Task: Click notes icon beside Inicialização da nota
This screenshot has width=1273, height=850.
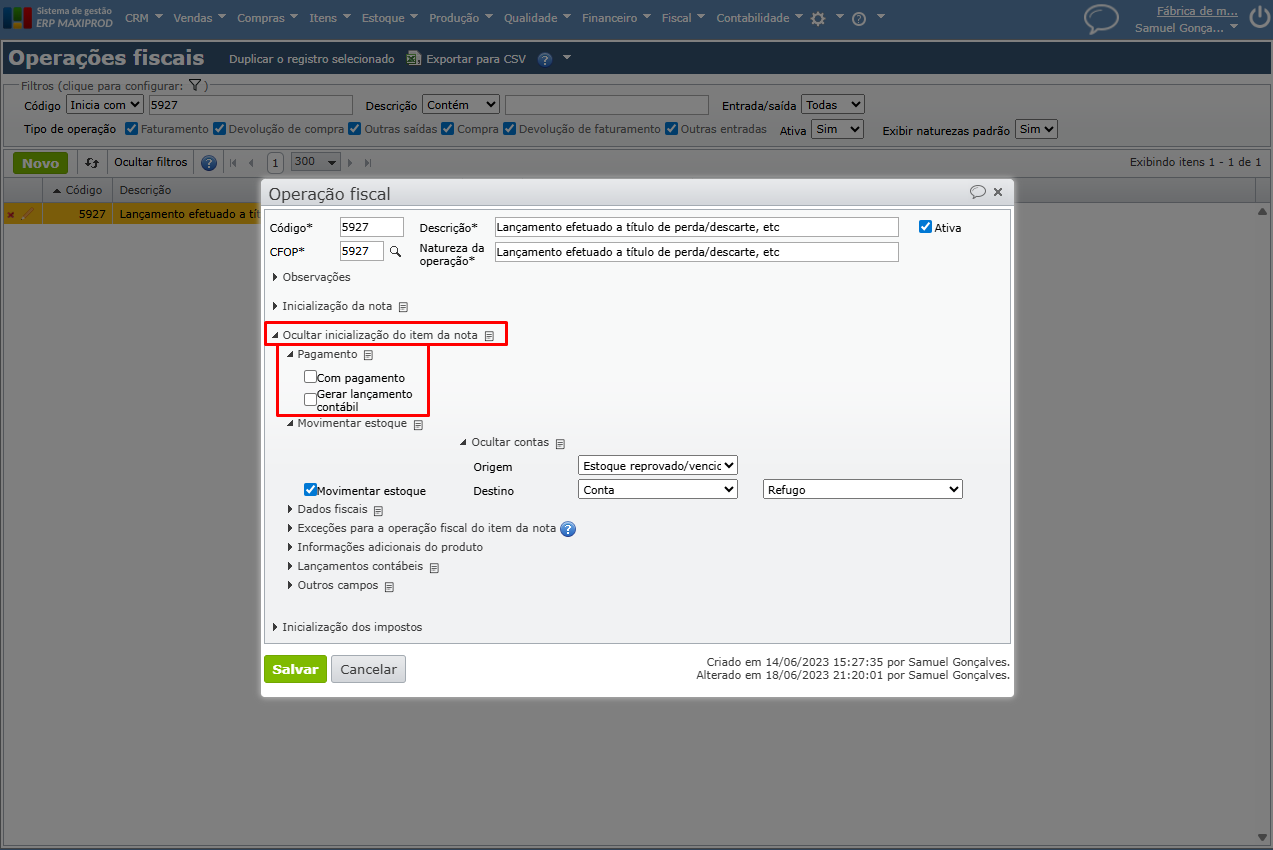Action: coord(403,307)
